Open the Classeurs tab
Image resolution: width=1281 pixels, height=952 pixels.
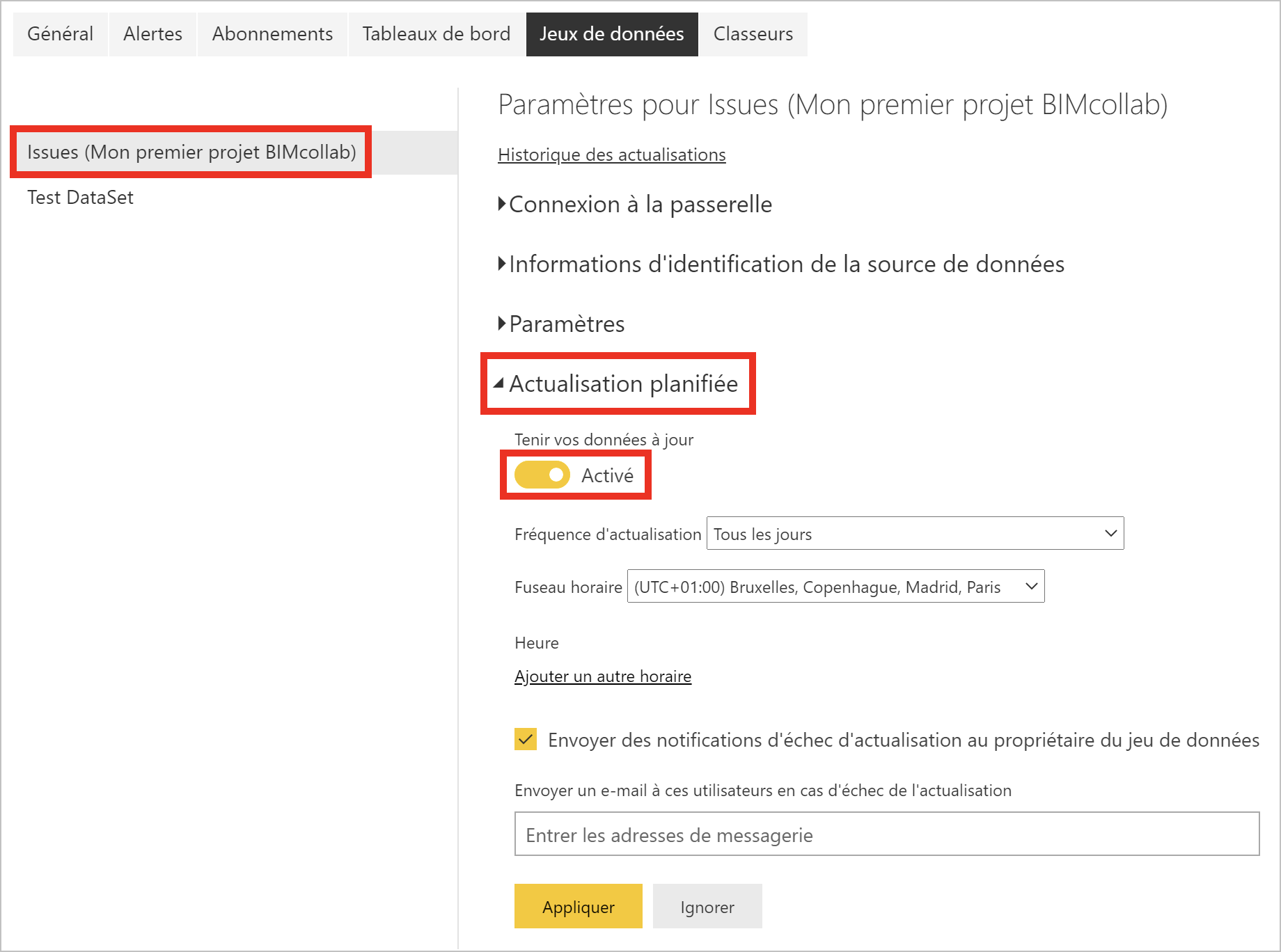[x=753, y=34]
